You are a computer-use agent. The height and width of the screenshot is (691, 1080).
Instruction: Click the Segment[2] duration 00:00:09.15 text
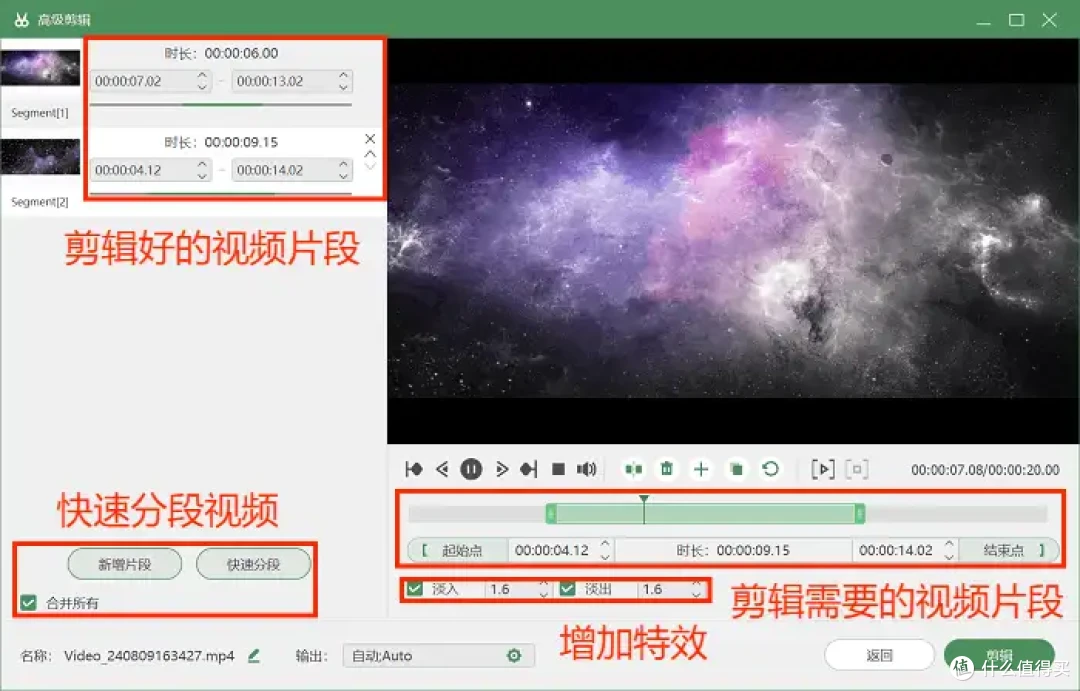click(241, 142)
